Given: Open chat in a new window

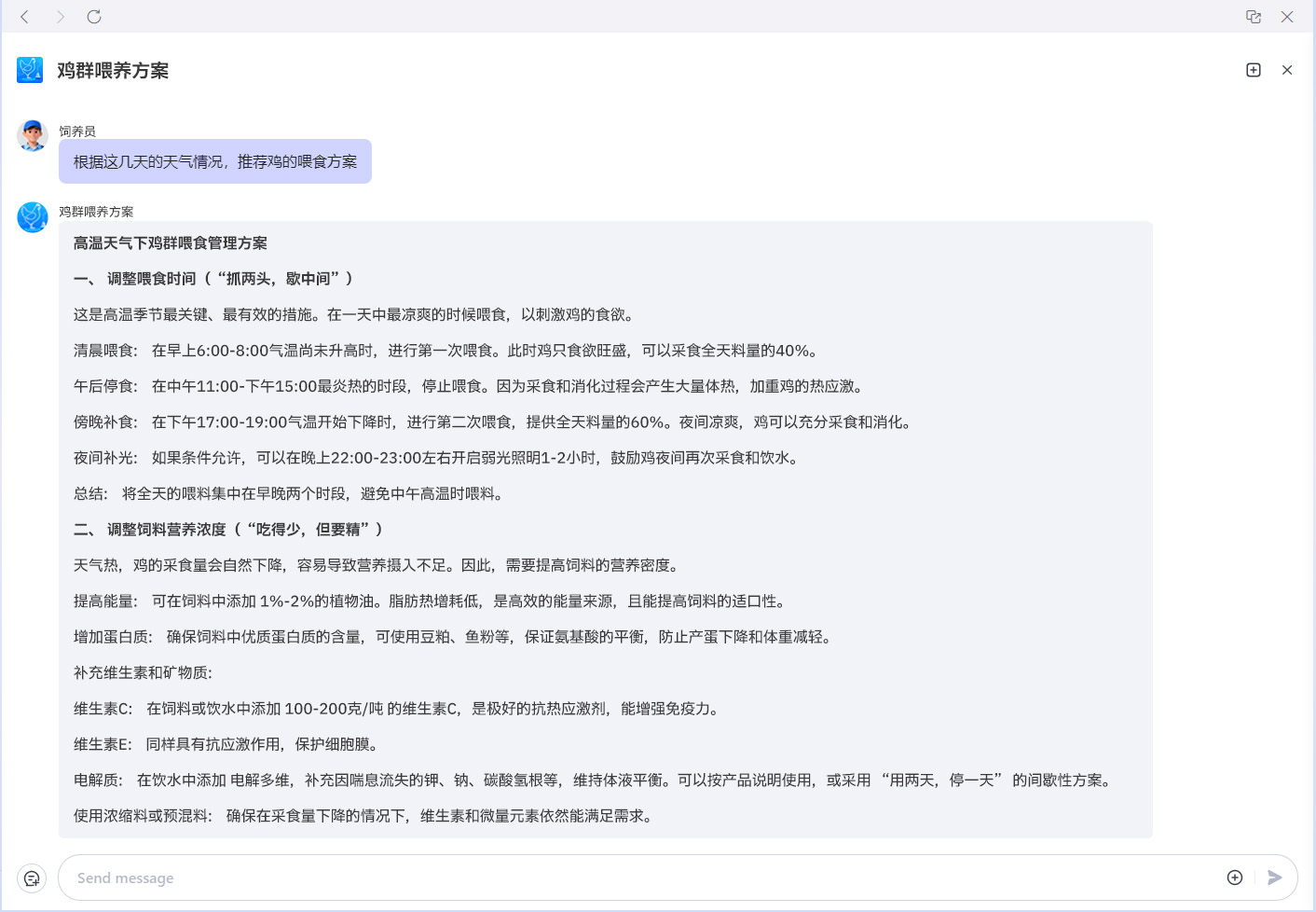Looking at the screenshot, I should coord(1254,17).
